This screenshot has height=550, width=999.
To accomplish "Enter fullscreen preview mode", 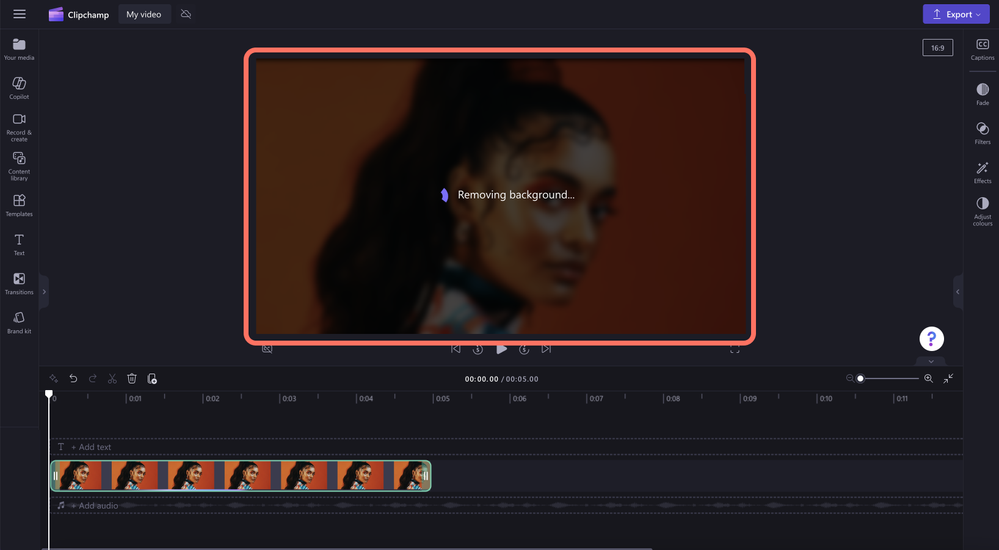I will coord(735,349).
